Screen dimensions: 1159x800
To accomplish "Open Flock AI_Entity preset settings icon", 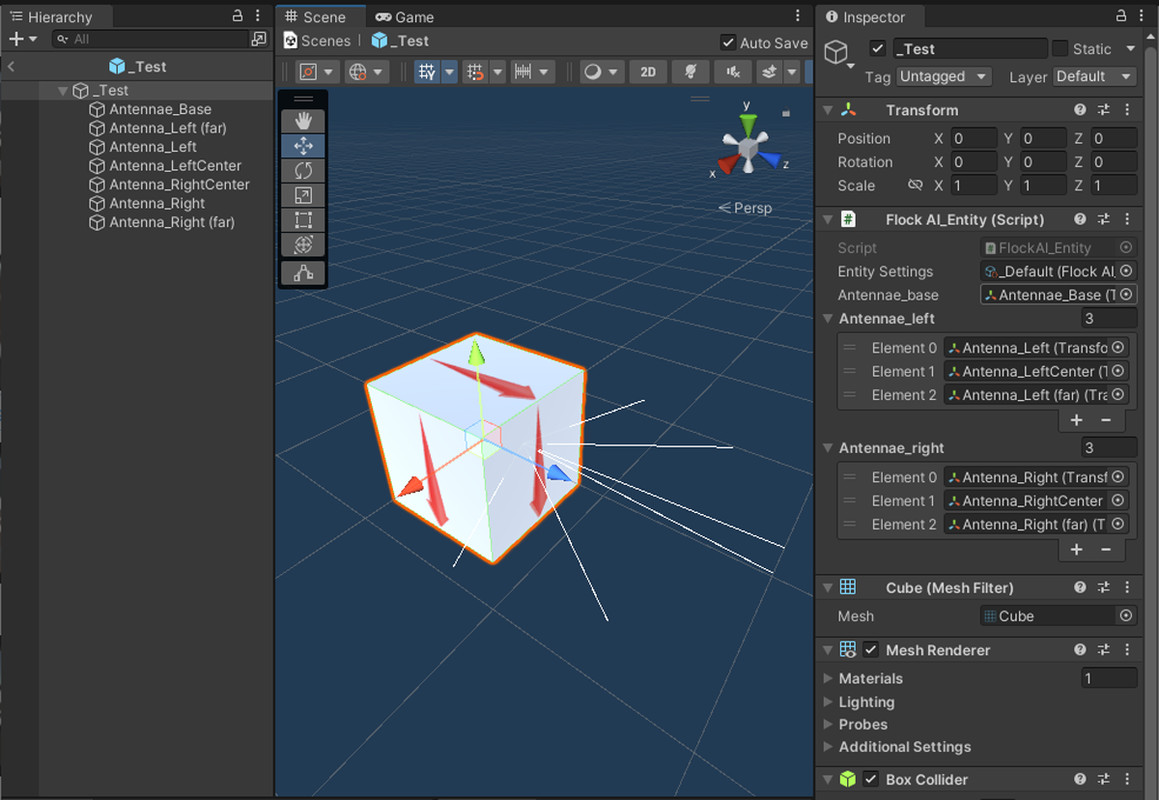I will (1104, 219).
